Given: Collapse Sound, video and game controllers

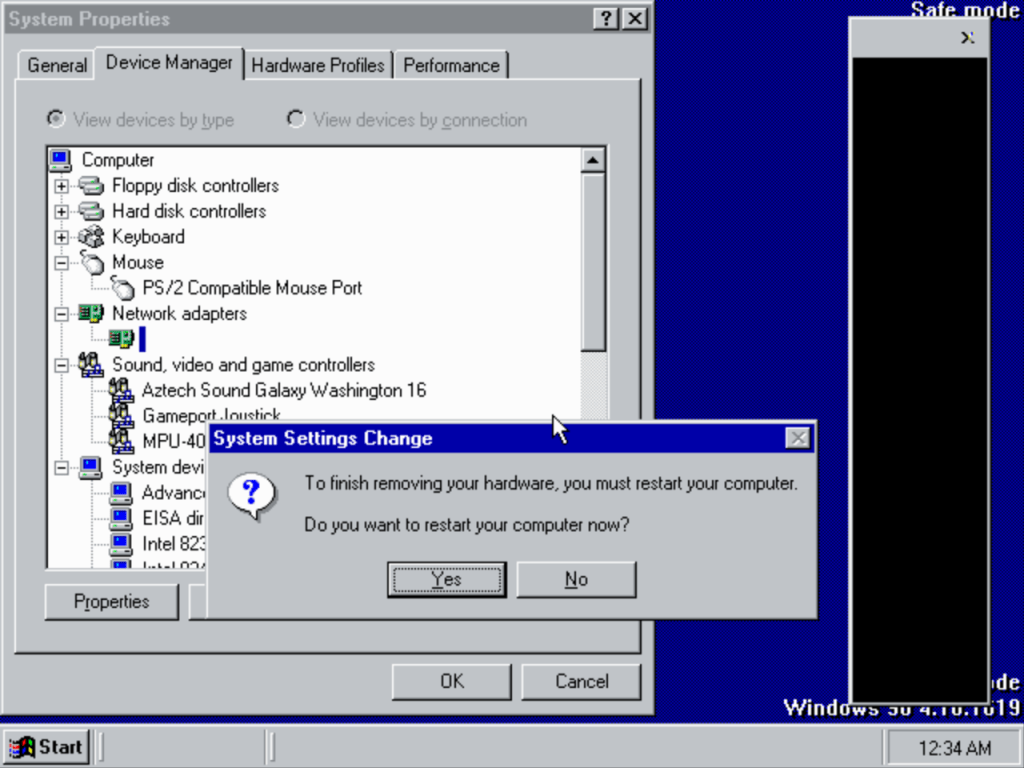Looking at the screenshot, I should pos(62,365).
